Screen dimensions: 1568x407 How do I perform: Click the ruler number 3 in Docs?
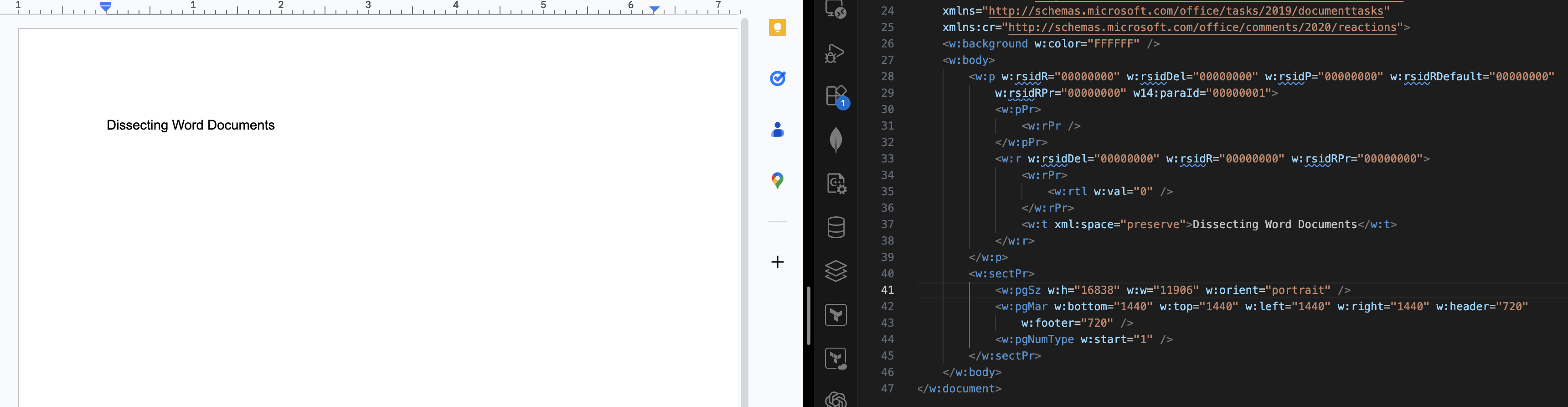368,5
